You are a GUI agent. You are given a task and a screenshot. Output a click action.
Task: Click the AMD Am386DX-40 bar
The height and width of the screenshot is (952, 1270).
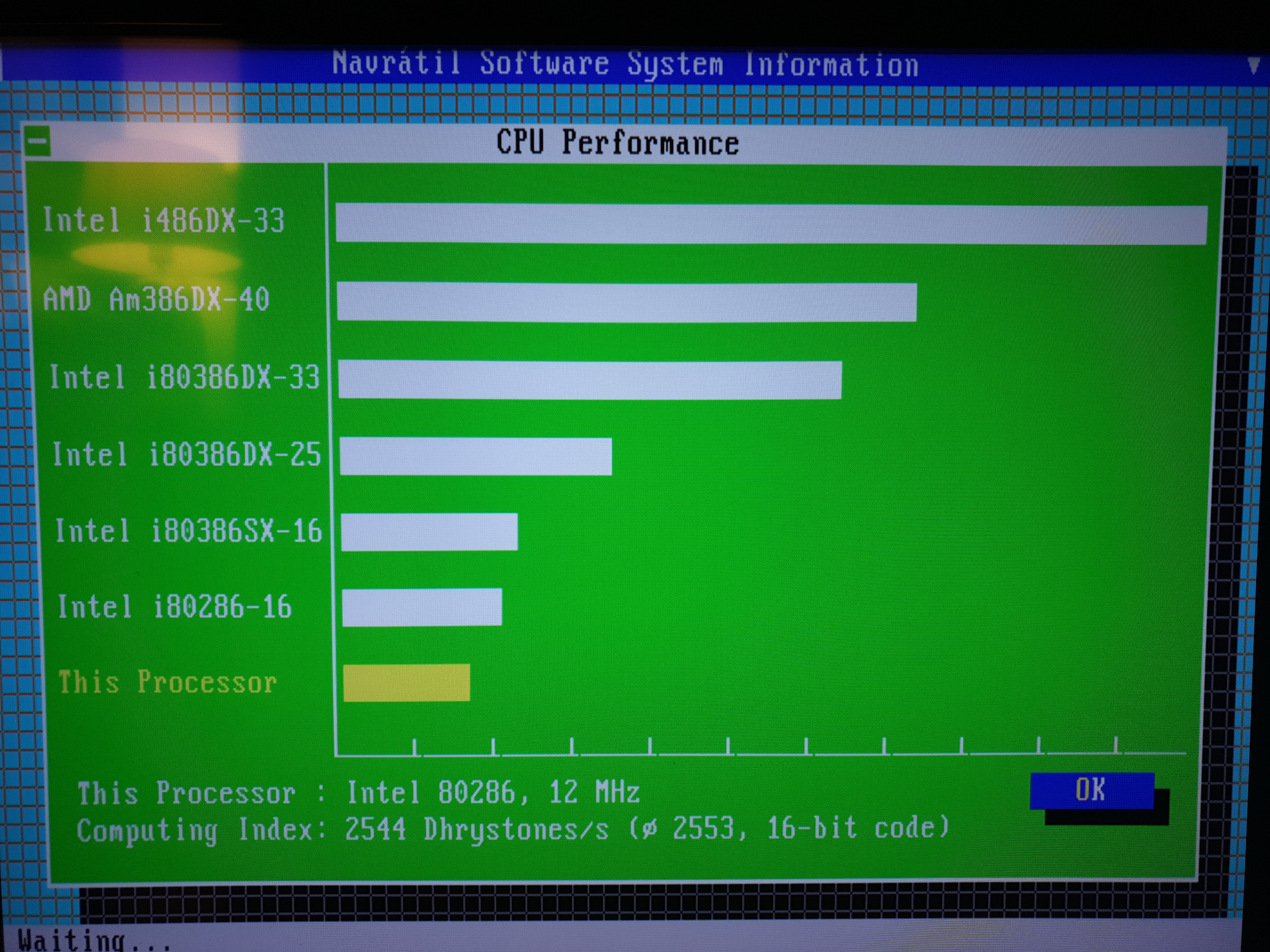(626, 301)
